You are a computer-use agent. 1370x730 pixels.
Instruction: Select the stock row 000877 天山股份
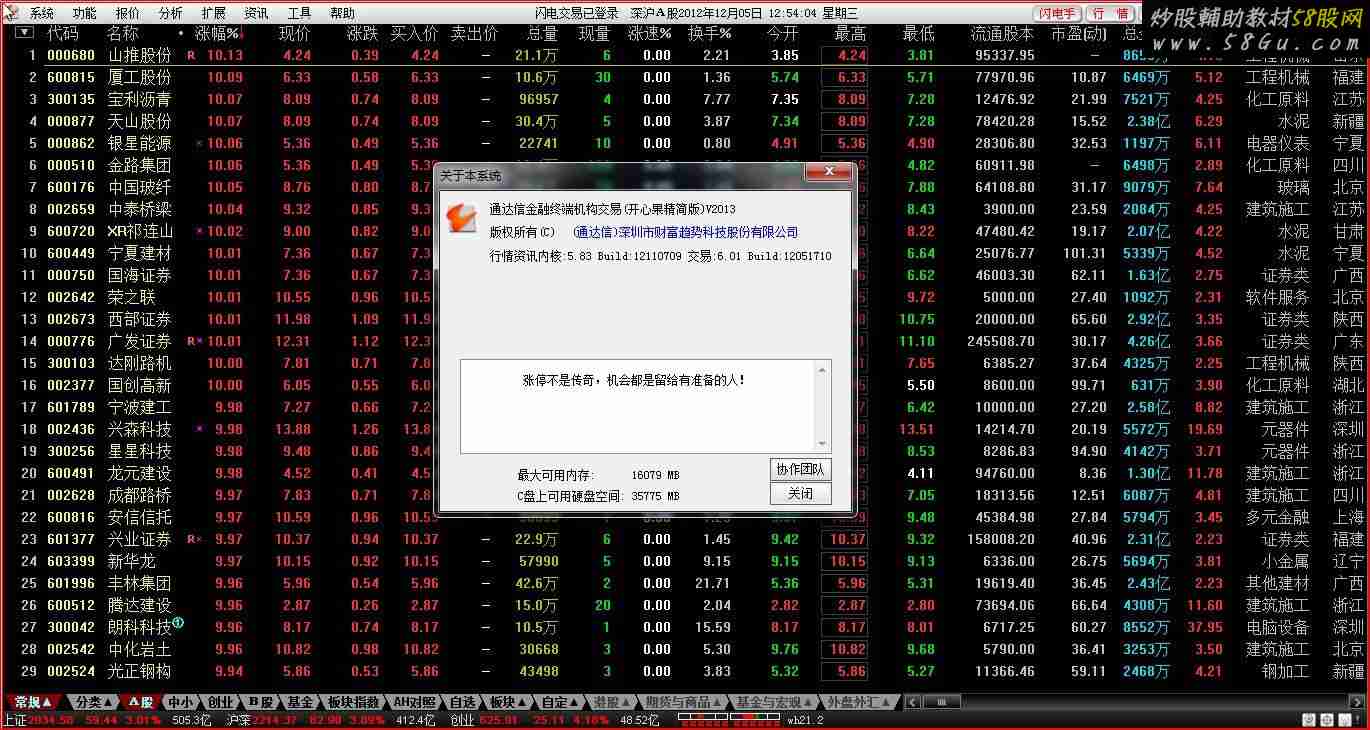coord(685,121)
